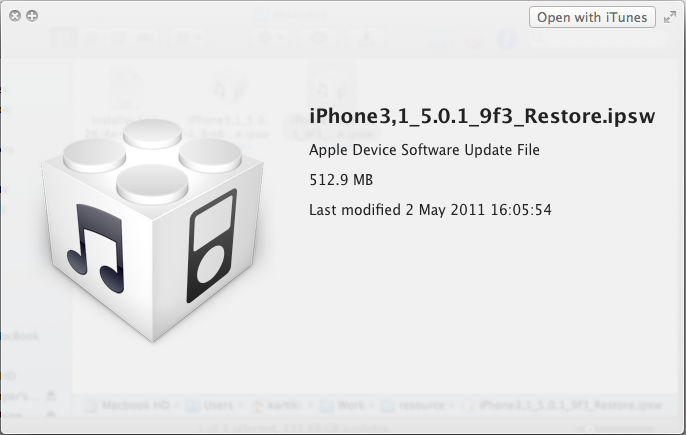Close the Quick Look preview window
686x435 pixels.
point(15,16)
